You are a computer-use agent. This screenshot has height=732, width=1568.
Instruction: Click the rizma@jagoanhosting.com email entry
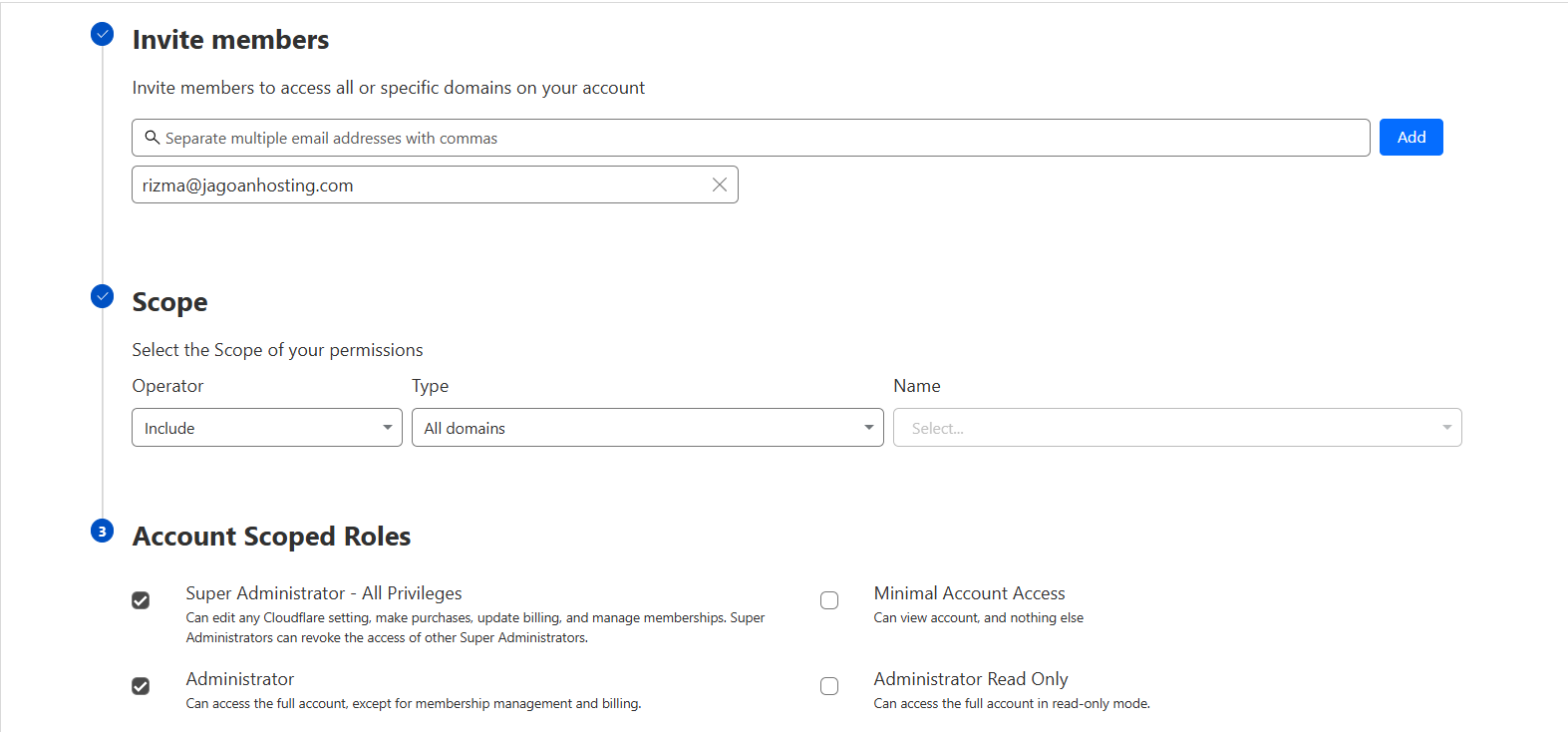click(435, 184)
